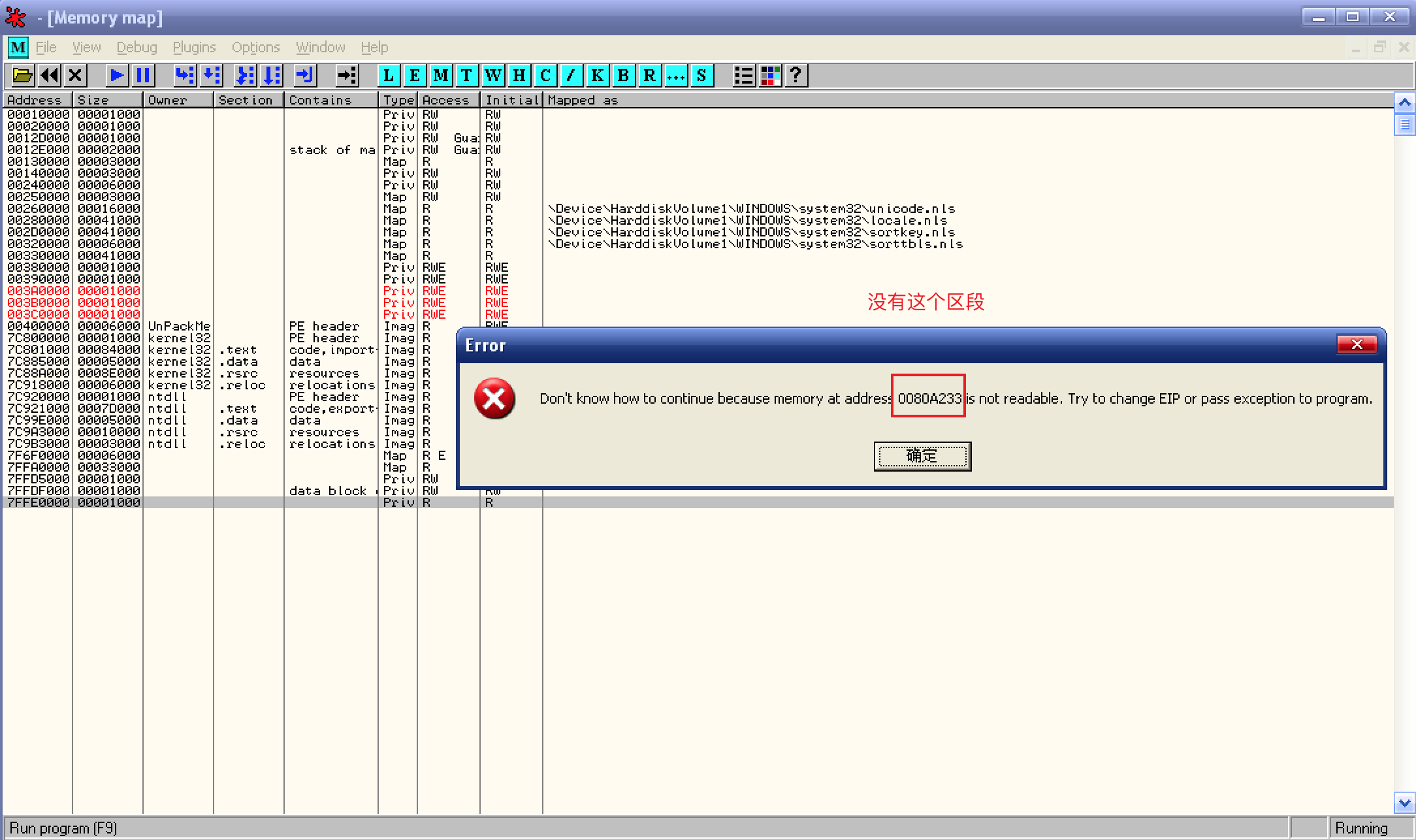The height and width of the screenshot is (840, 1416).
Task: Pause execution with the pause icon
Action: (x=143, y=76)
